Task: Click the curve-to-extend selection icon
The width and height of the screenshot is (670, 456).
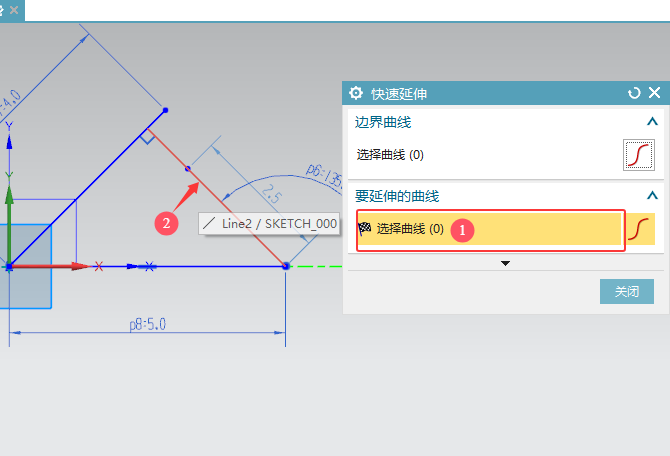Action: tap(640, 229)
